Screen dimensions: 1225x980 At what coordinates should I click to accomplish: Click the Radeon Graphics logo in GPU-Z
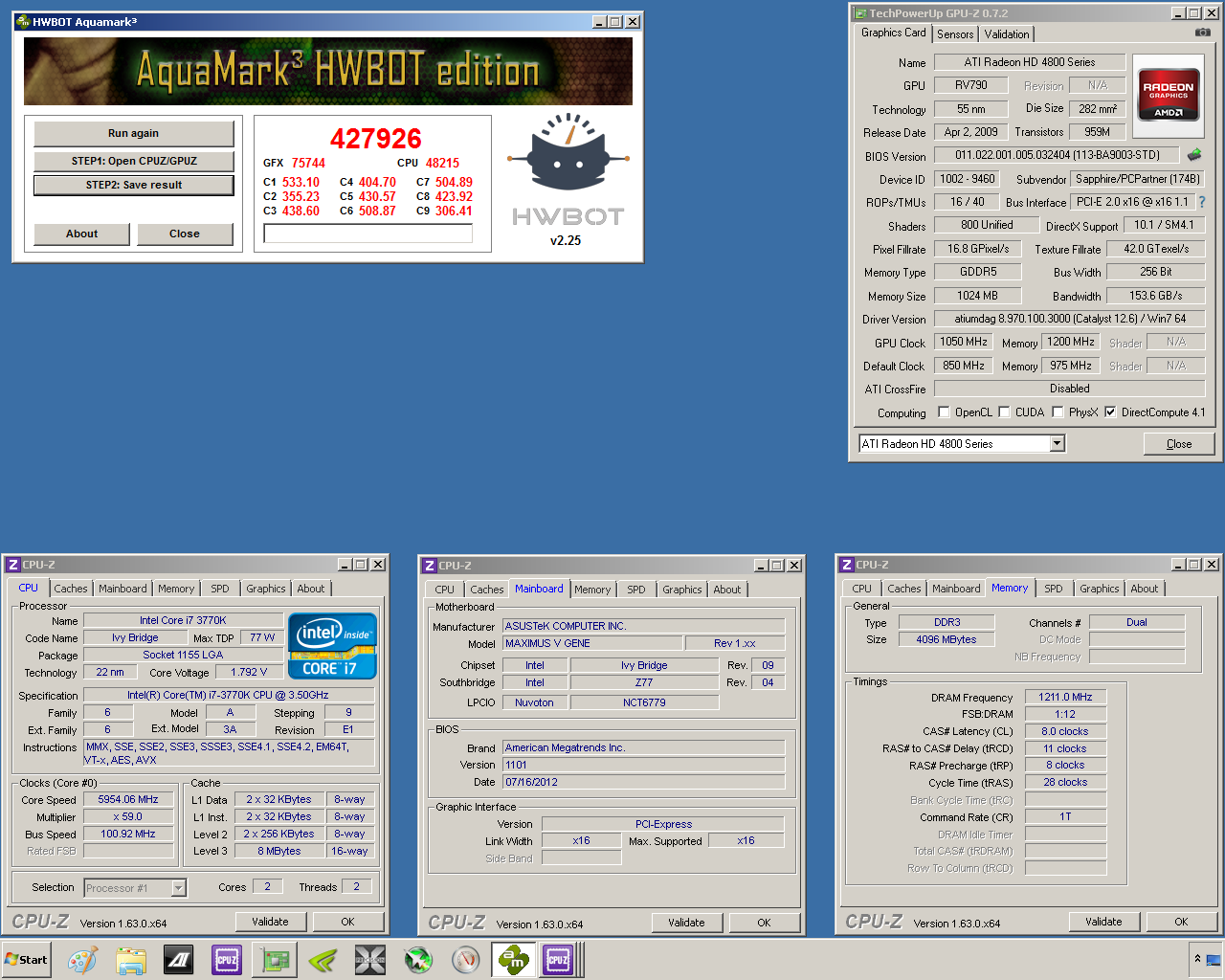click(1169, 95)
